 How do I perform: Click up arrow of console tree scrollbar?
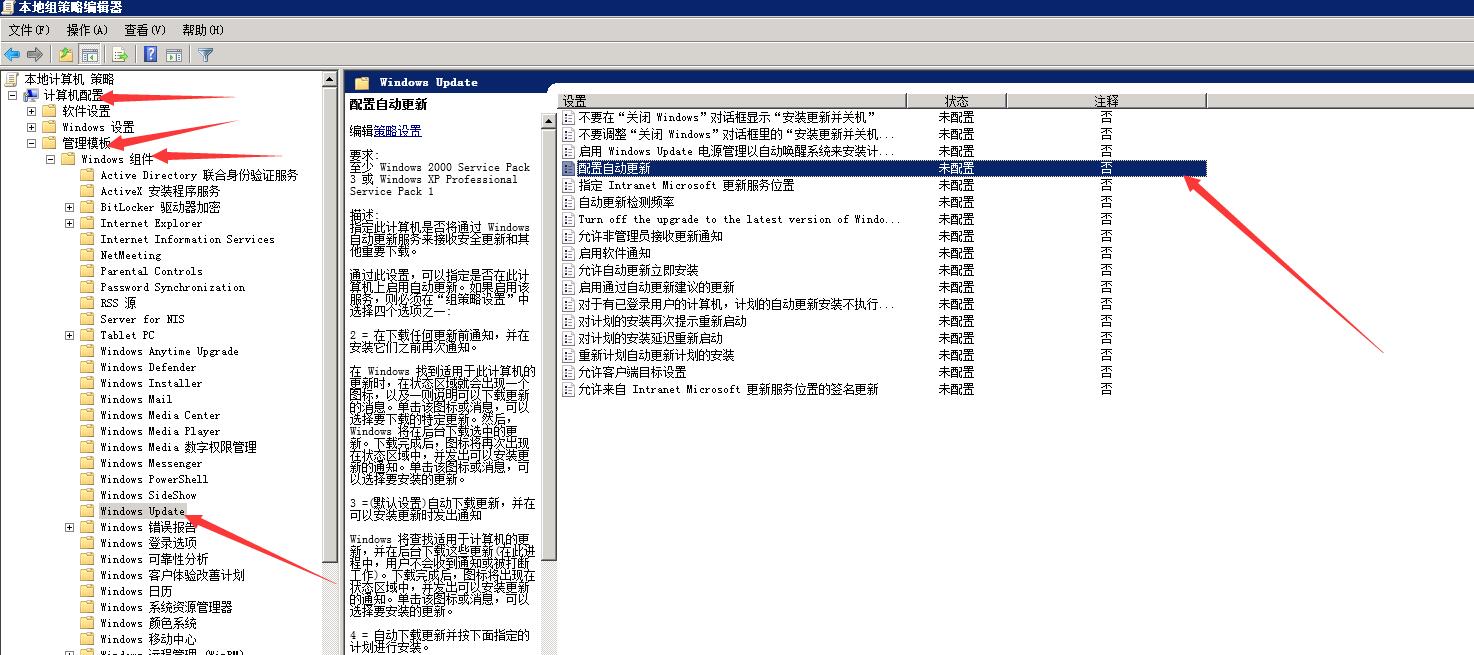(331, 79)
